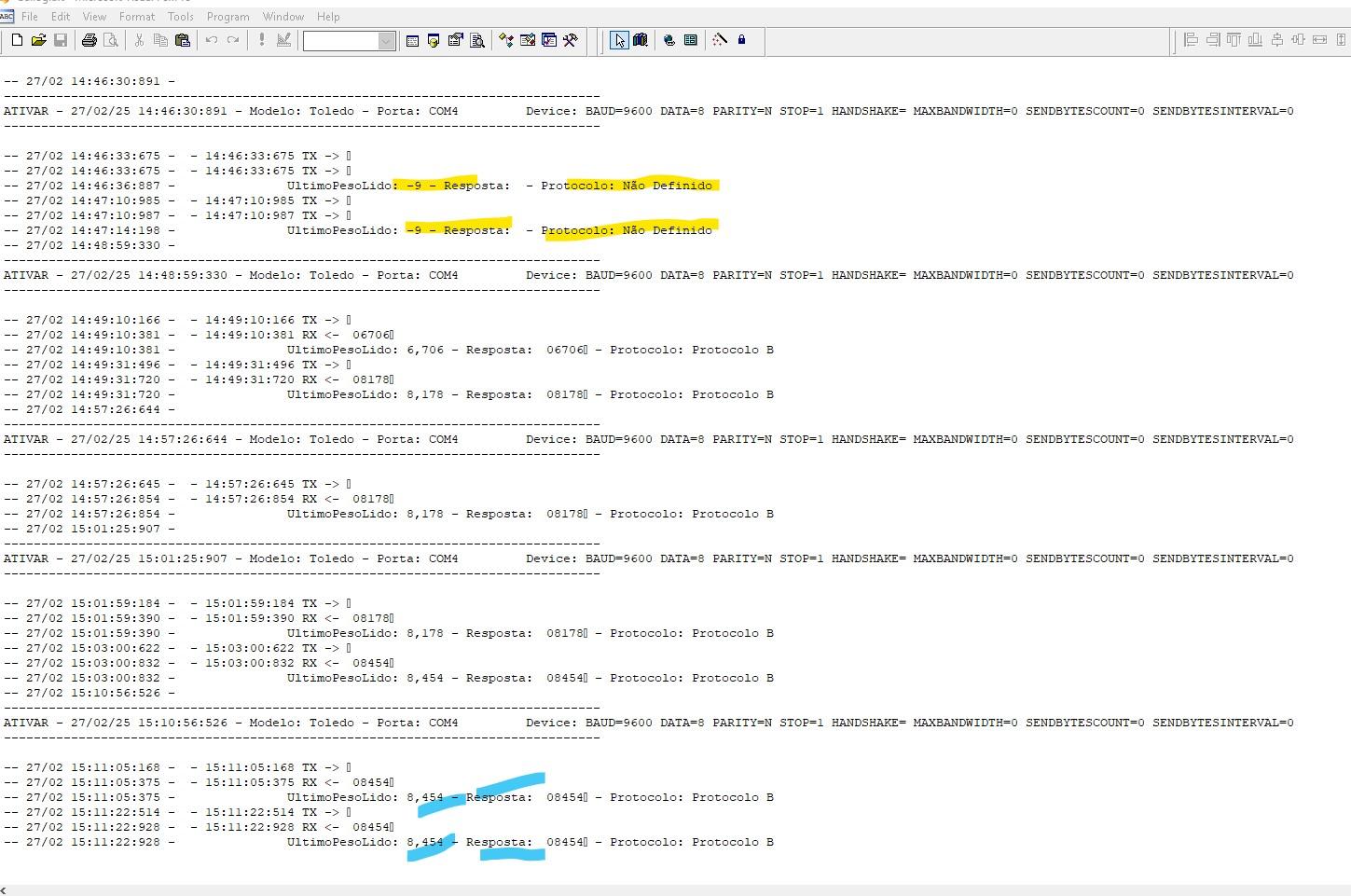Image resolution: width=1351 pixels, height=896 pixels.
Task: Toggle the Builder Lock wand icon
Action: 720,40
